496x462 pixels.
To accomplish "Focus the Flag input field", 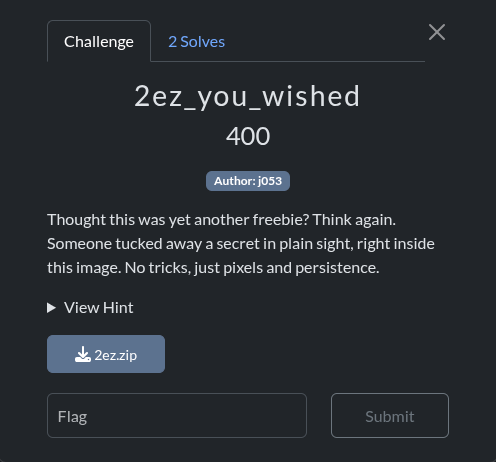I will 177,416.
